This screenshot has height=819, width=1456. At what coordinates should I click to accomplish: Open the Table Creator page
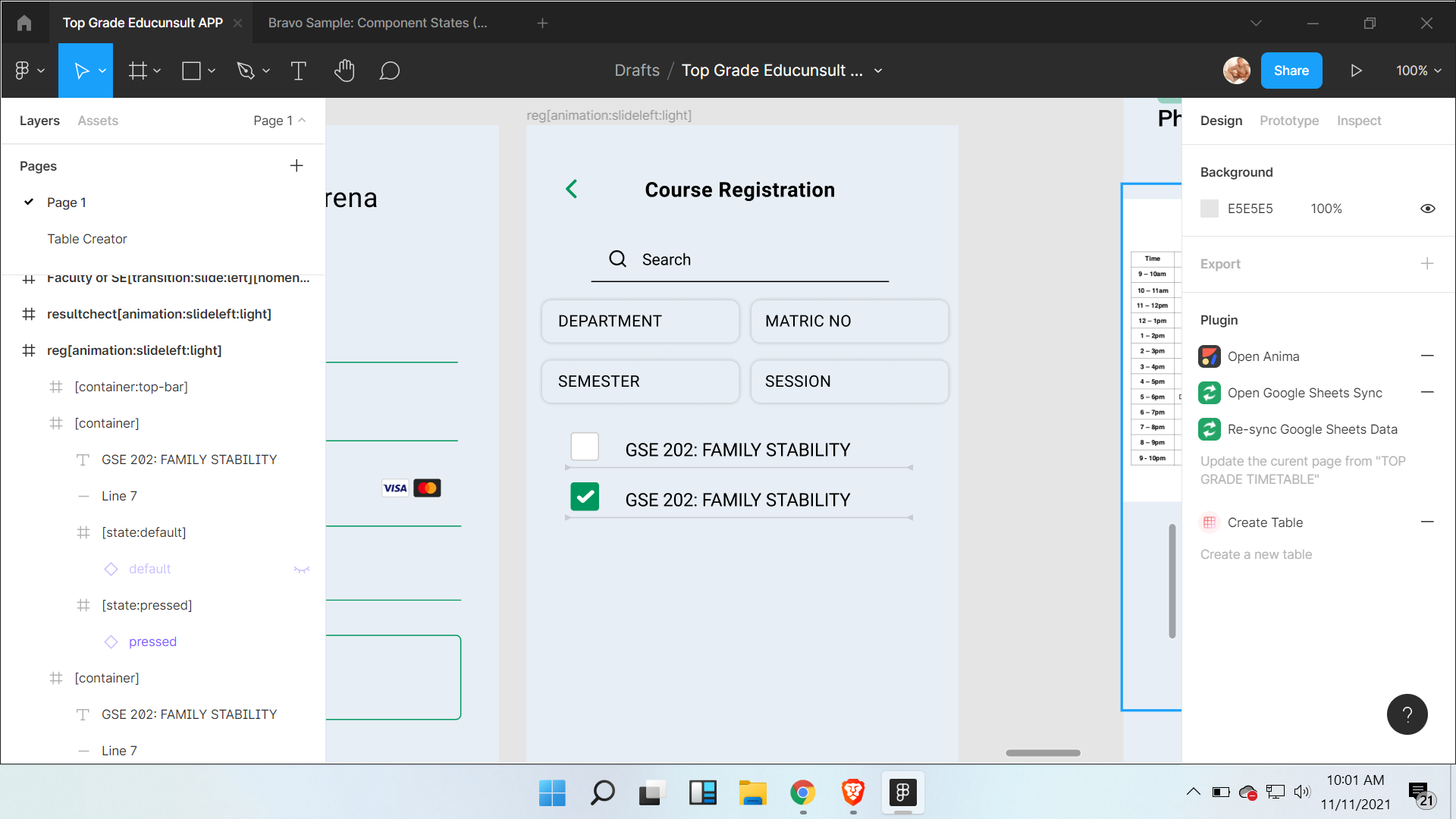(87, 239)
